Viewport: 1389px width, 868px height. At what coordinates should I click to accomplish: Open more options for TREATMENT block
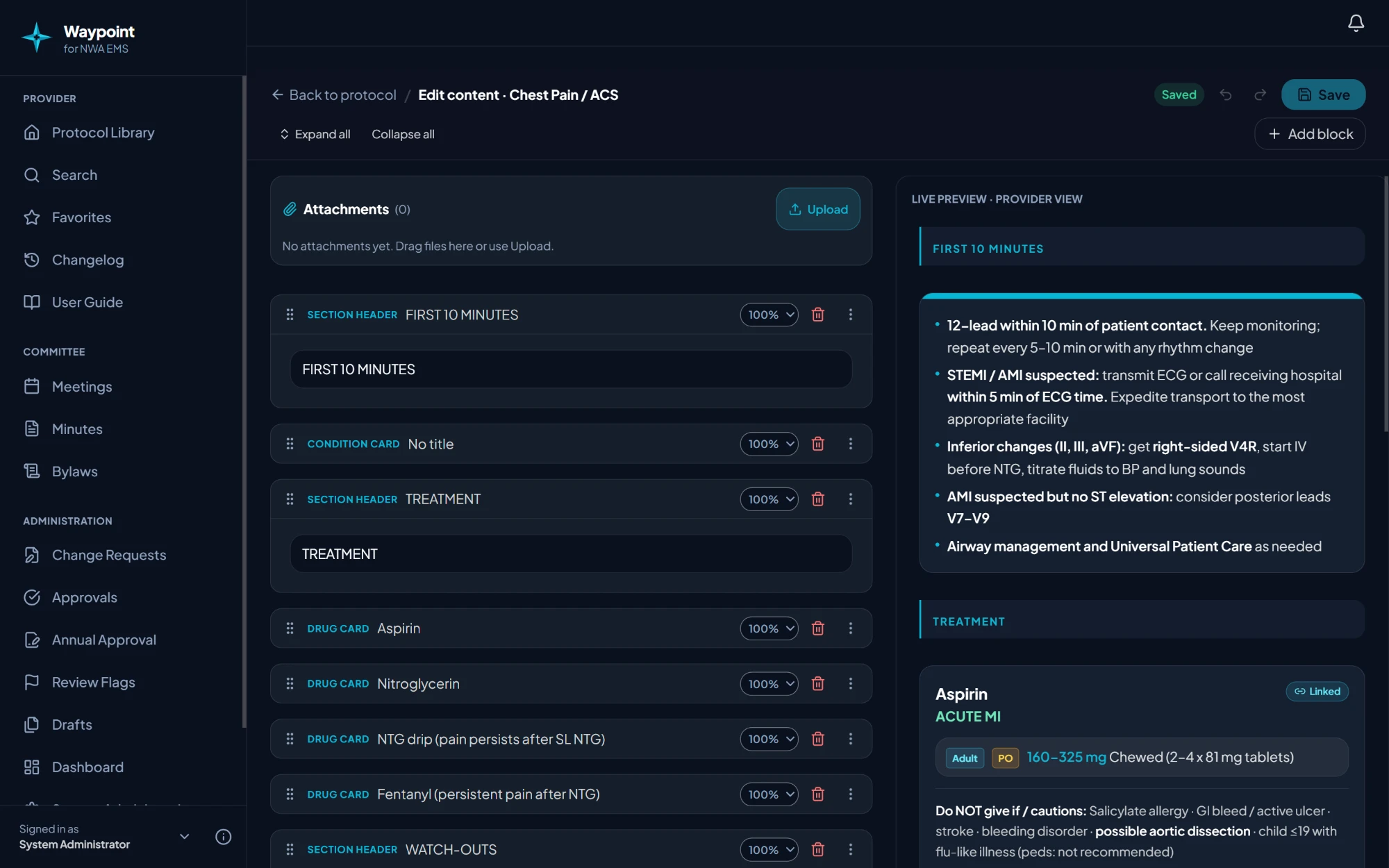click(x=851, y=499)
